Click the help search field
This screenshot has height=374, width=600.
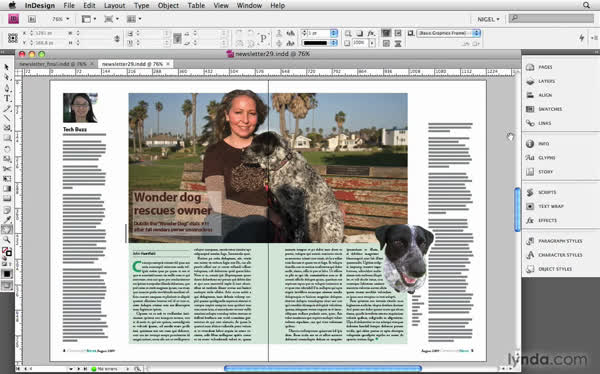(551, 18)
